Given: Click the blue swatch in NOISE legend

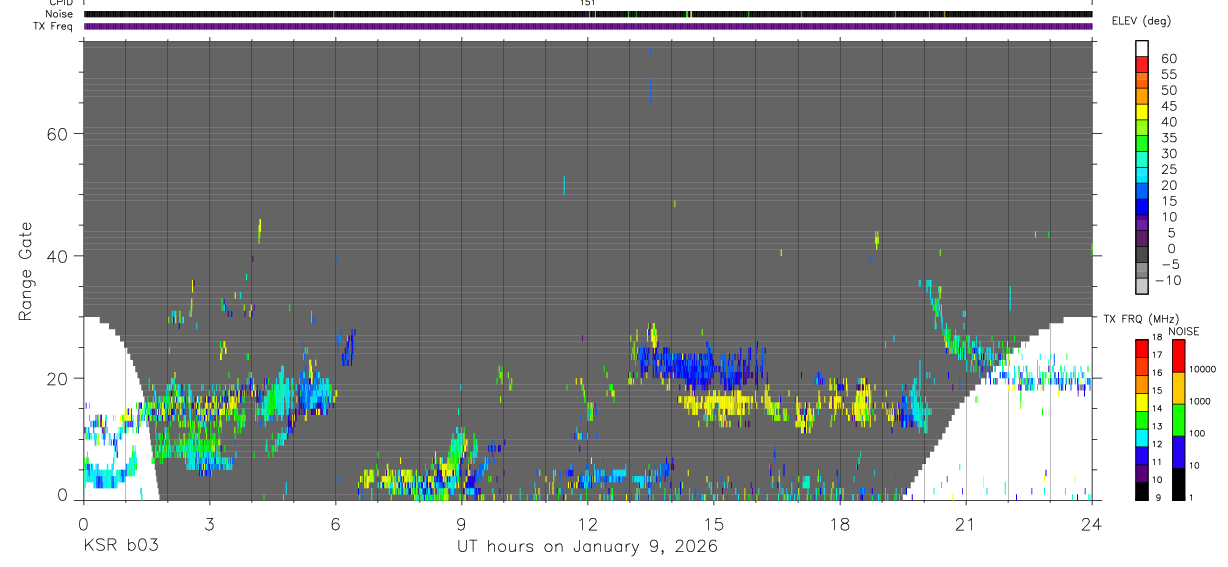Looking at the screenshot, I should (x=1179, y=450).
